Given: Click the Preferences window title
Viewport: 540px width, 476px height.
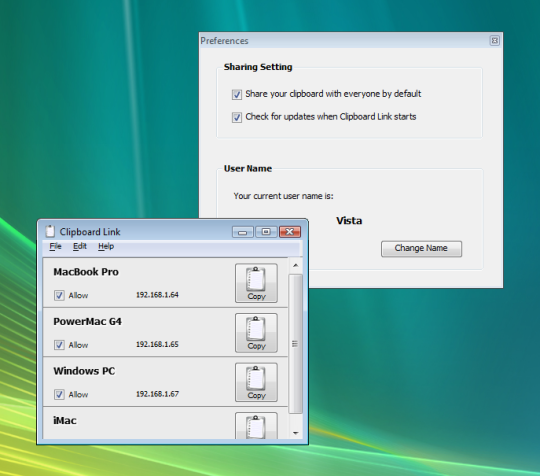Looking at the screenshot, I should click(224, 41).
